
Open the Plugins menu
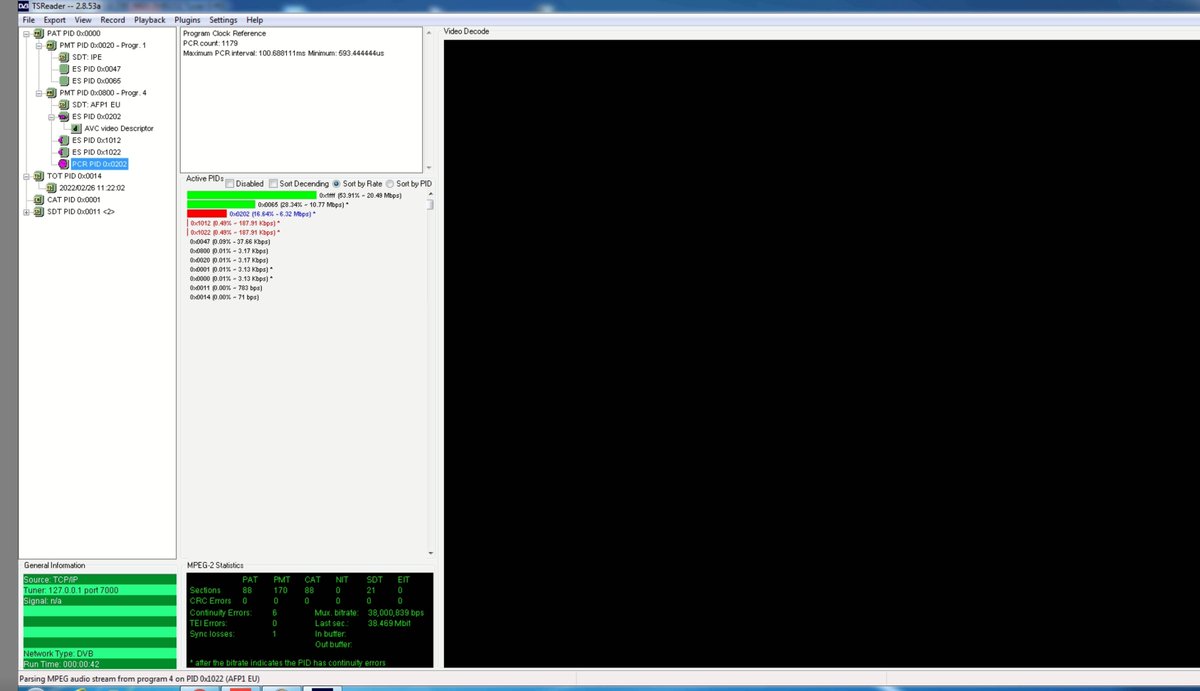click(187, 20)
